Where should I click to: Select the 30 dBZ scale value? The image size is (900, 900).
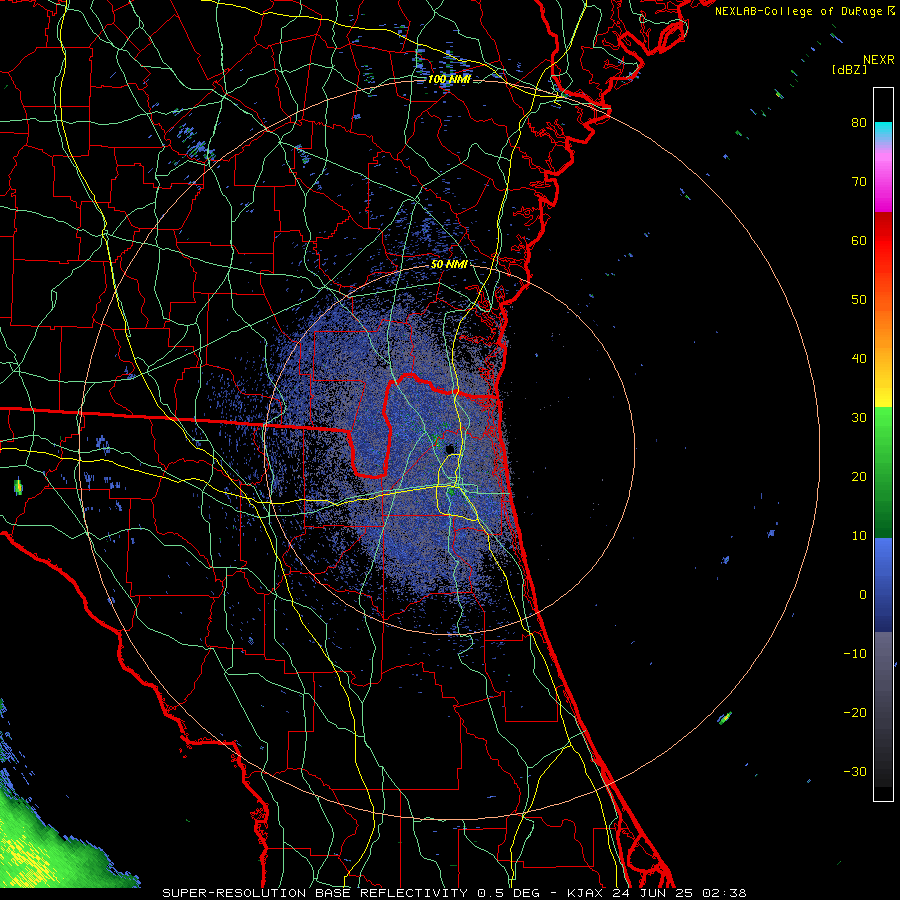pyautogui.click(x=859, y=417)
